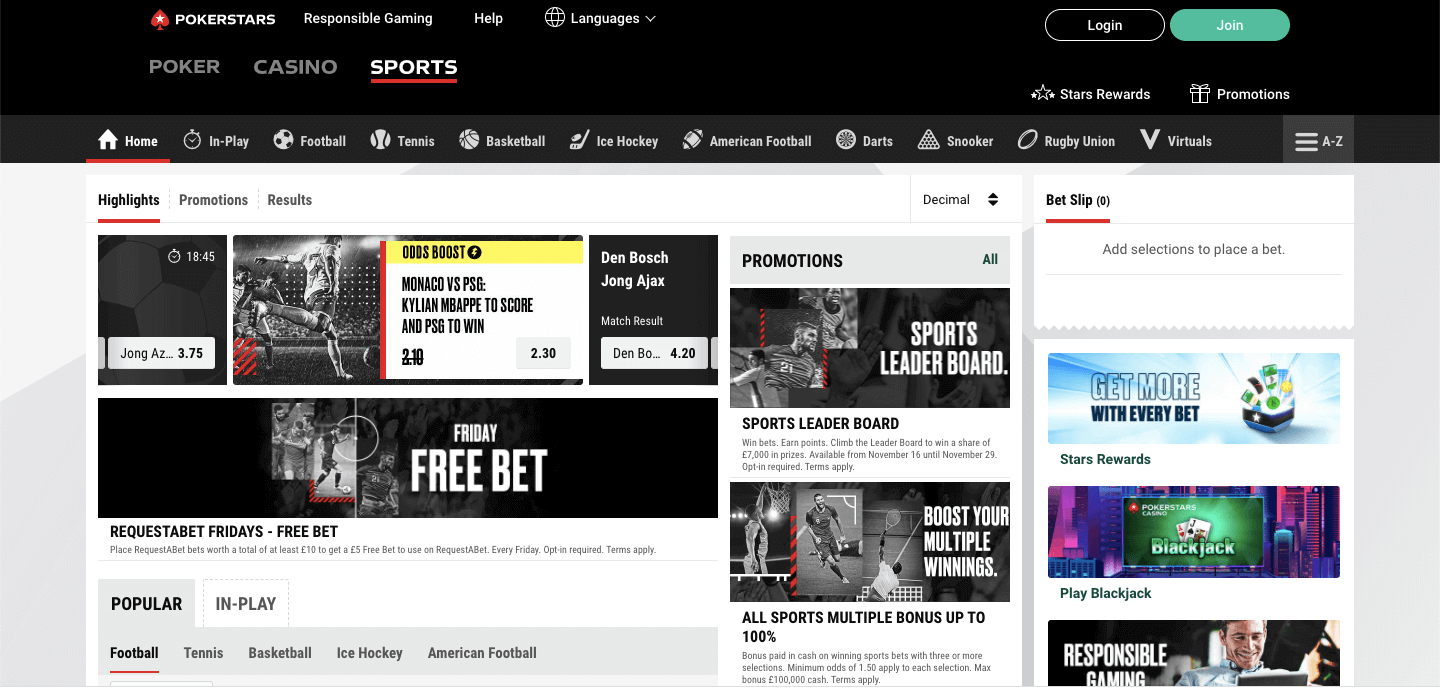The image size is (1440, 688).
Task: Click the Basketball icon in sports bar
Action: (x=469, y=140)
